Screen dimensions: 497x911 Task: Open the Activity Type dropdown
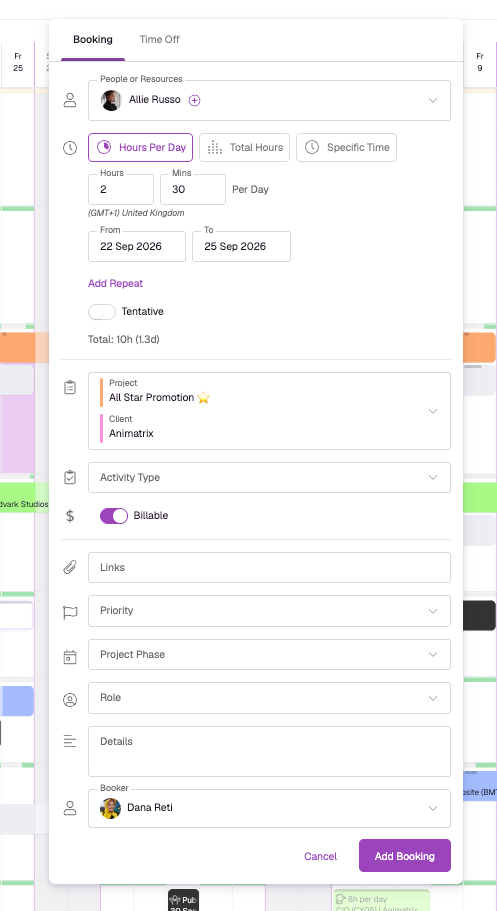point(269,478)
